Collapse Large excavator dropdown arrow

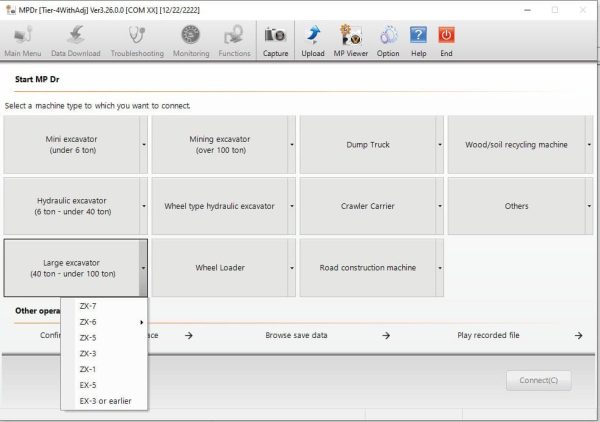point(143,268)
